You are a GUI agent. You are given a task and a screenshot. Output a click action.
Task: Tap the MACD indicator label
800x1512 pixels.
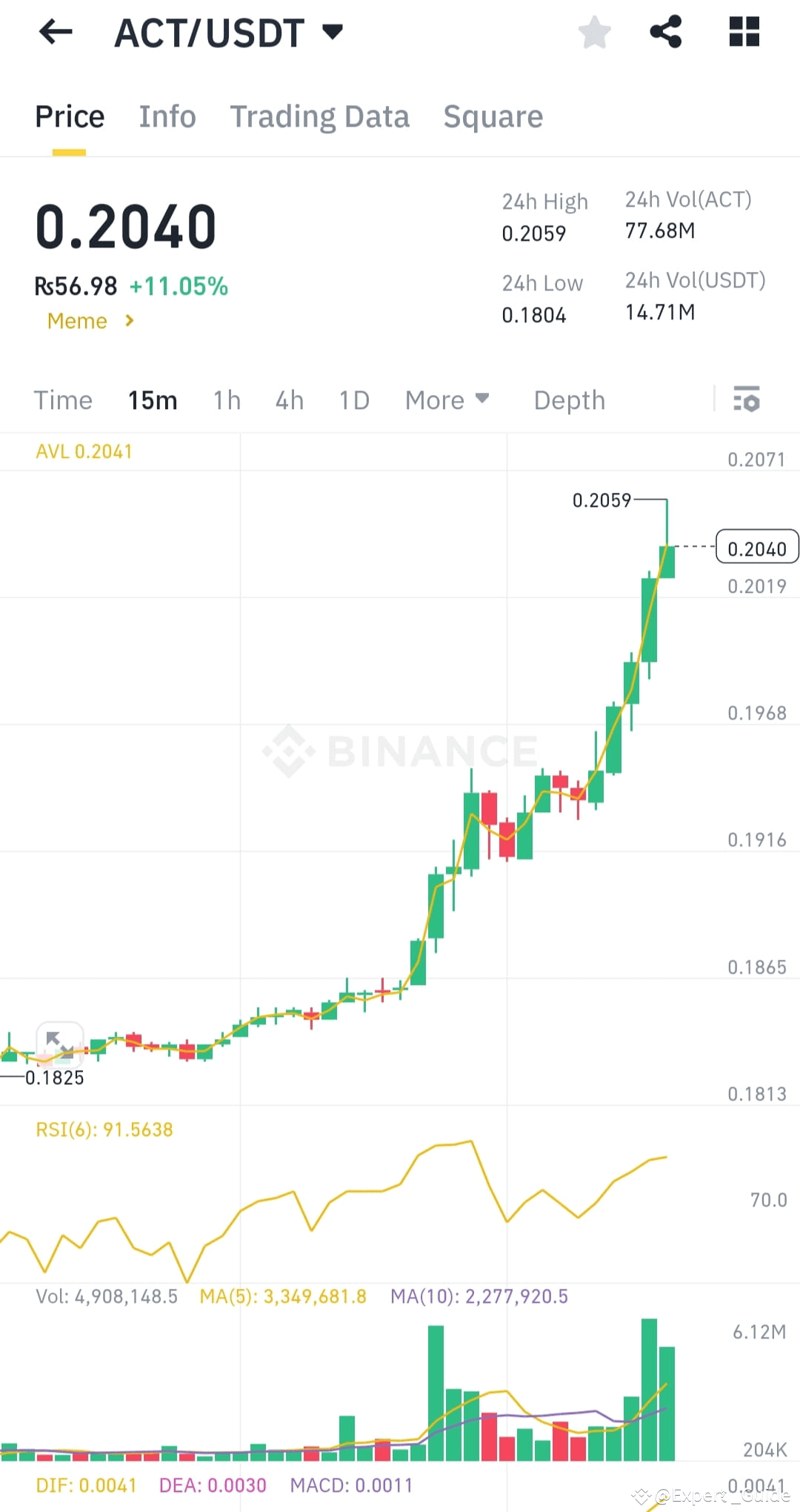click(350, 1485)
